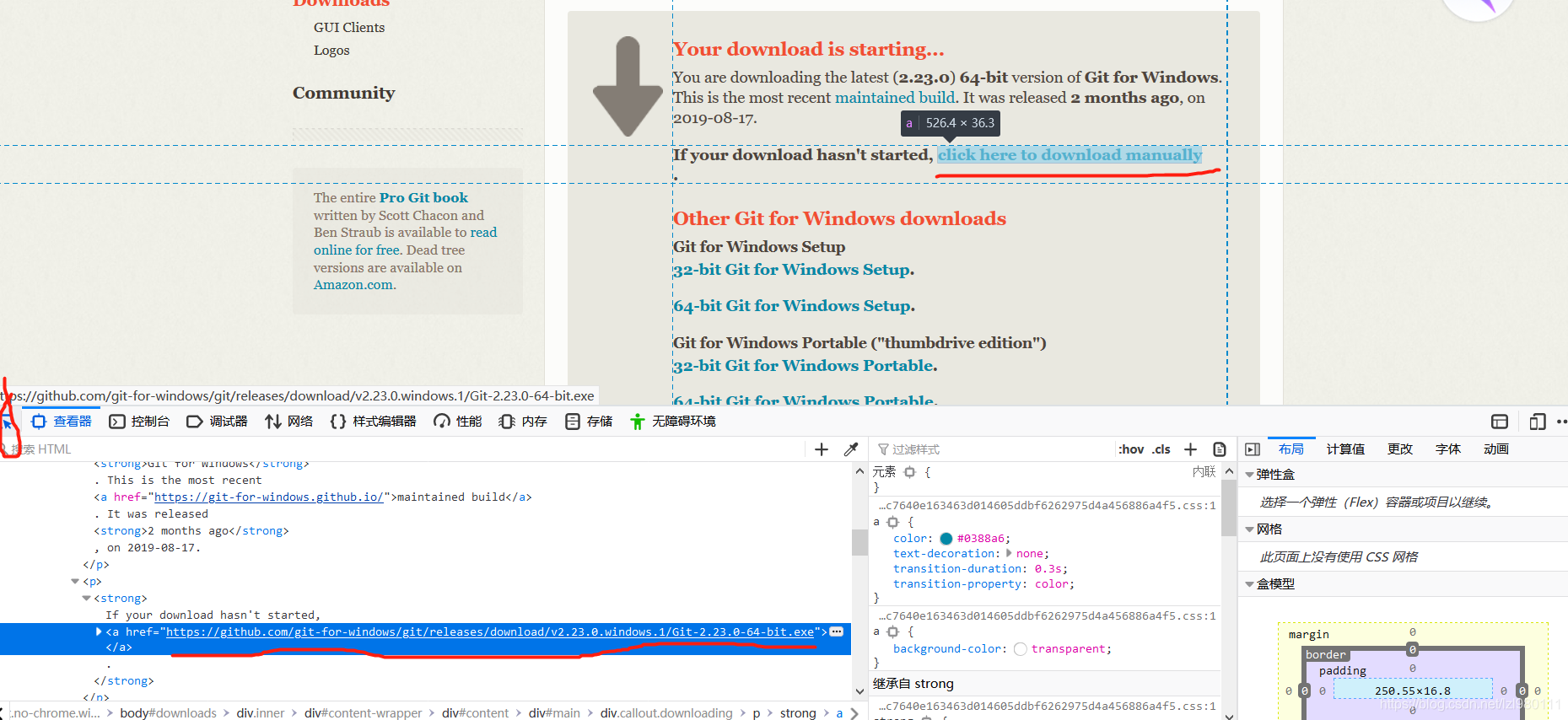1568x720 pixels.
Task: Open the iframe picker window icon
Action: 1500,422
